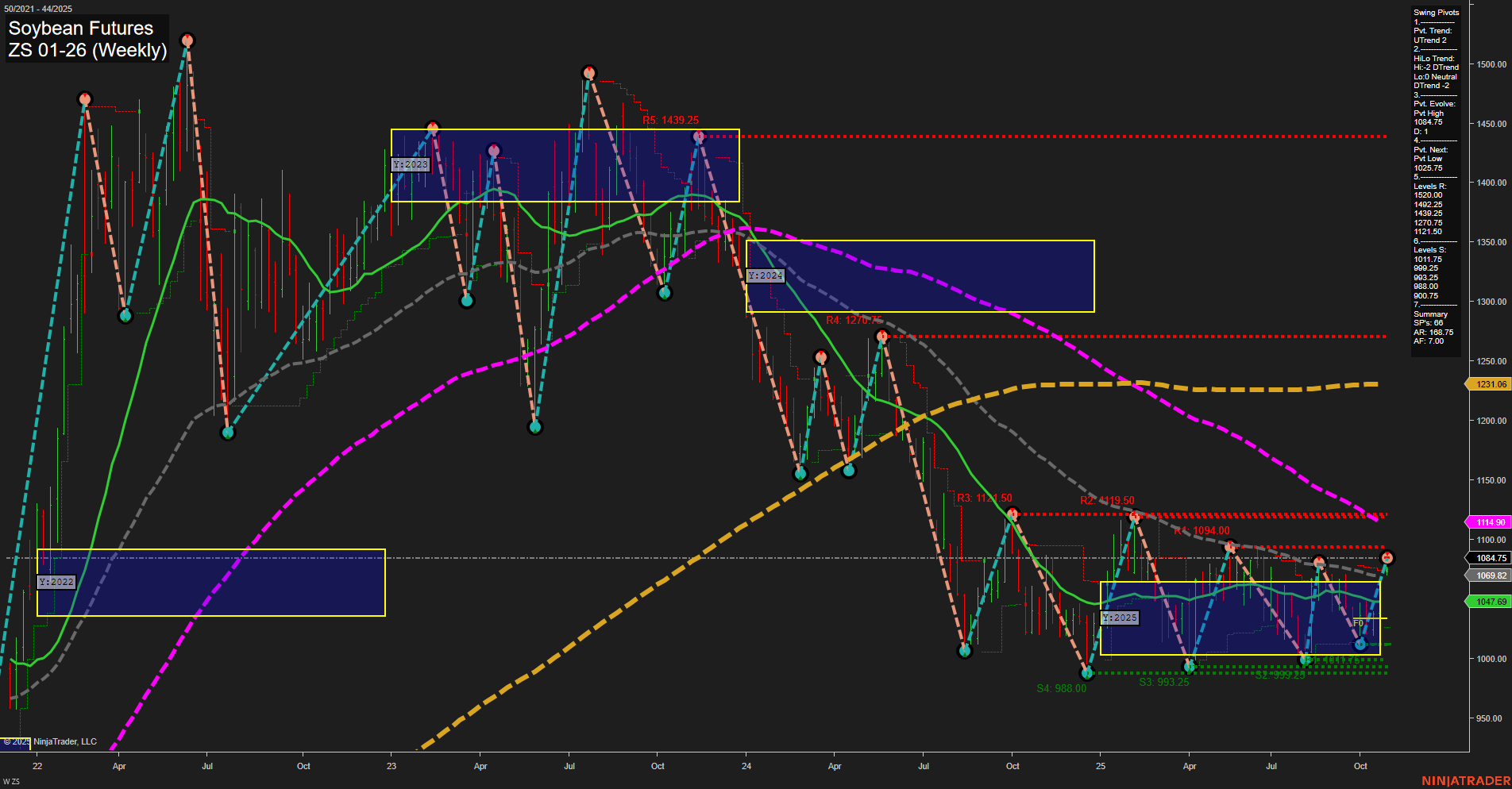The width and height of the screenshot is (1512, 789).
Task: Click the red pivot high marker at the 2022 peak
Action: click(188, 40)
